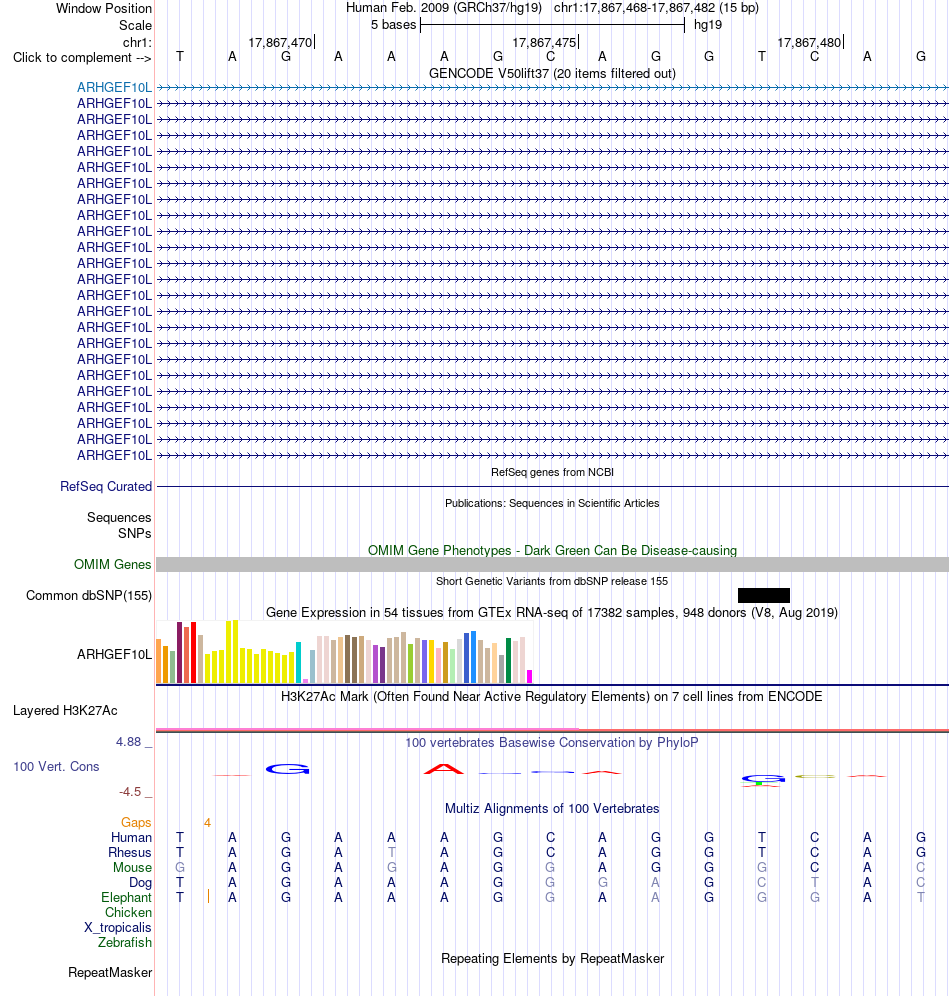Click the 'Zebrafish' alignment row label
The height and width of the screenshot is (996, 950).
[124, 943]
